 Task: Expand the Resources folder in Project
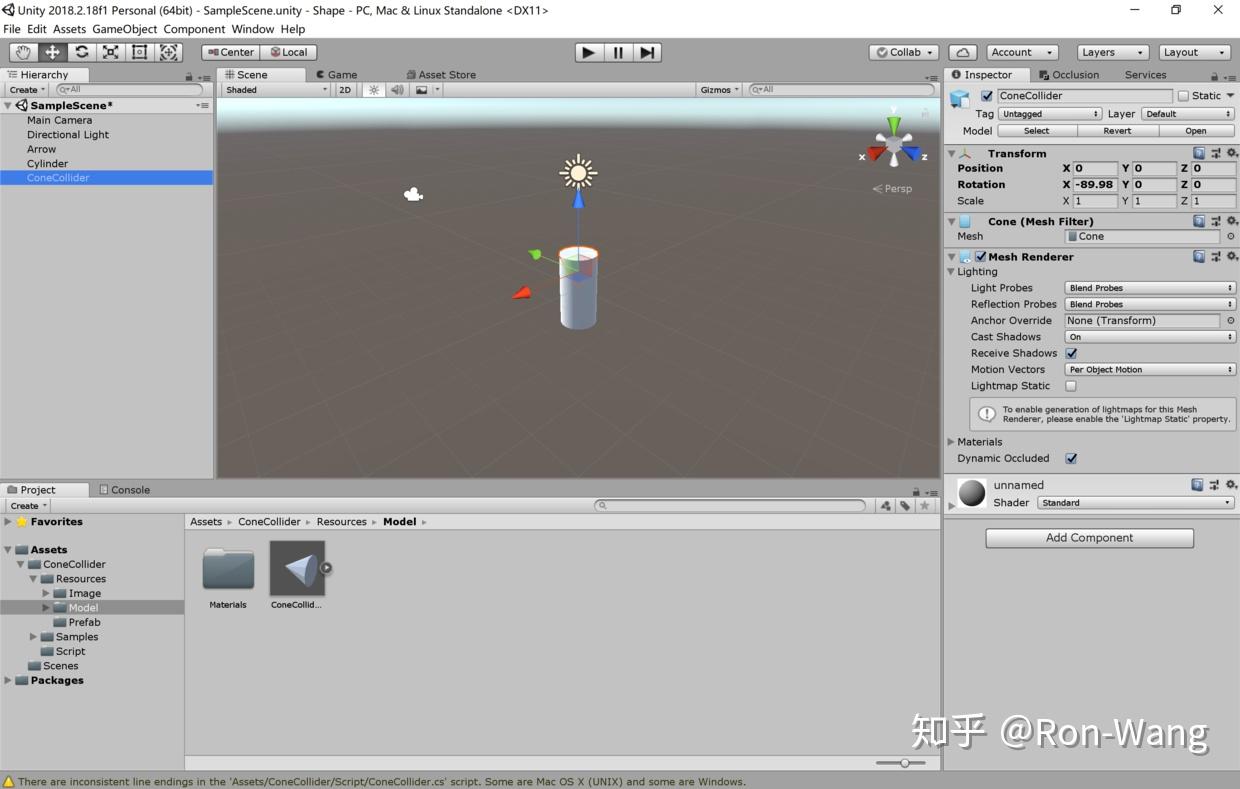33,578
